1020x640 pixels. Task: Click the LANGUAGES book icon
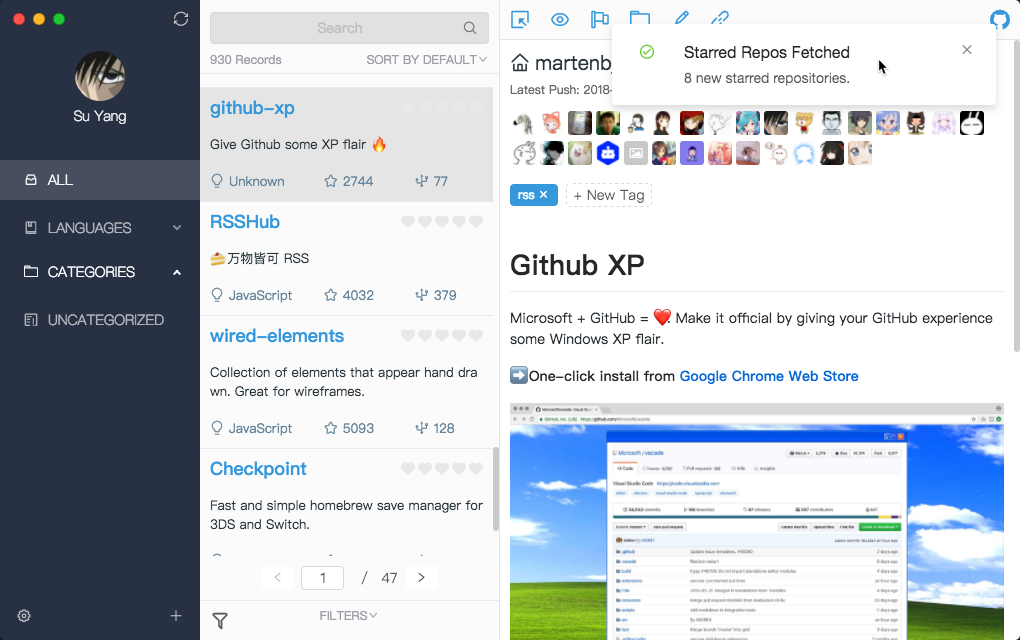pos(31,228)
